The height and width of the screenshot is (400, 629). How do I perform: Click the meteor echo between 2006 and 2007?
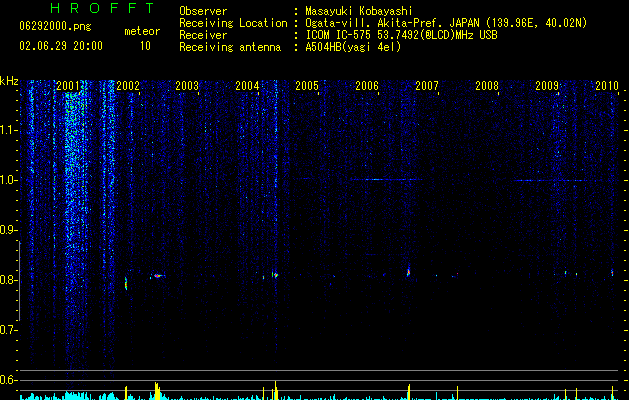coord(408,272)
